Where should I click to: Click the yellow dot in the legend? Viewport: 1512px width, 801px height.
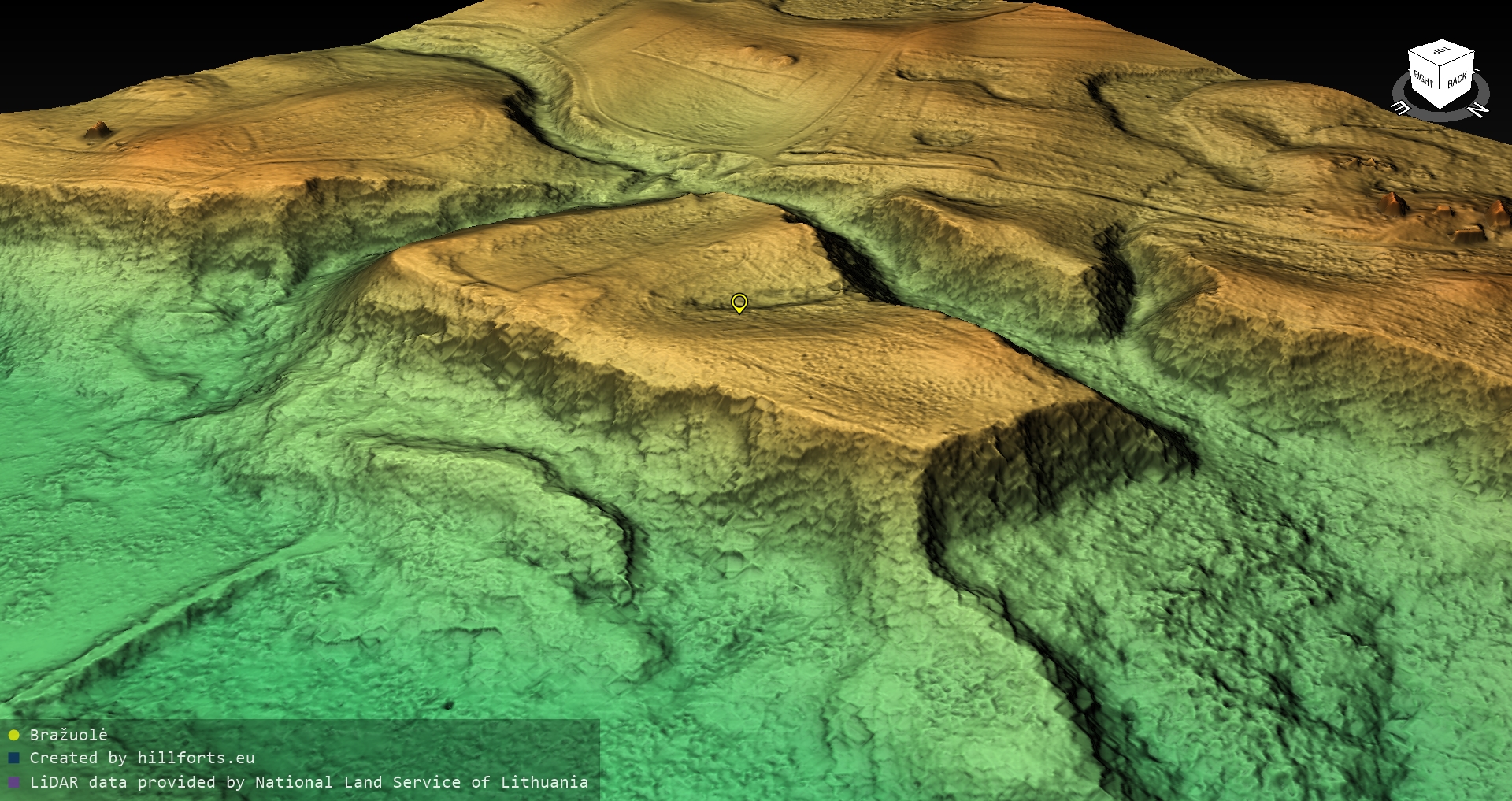13,735
